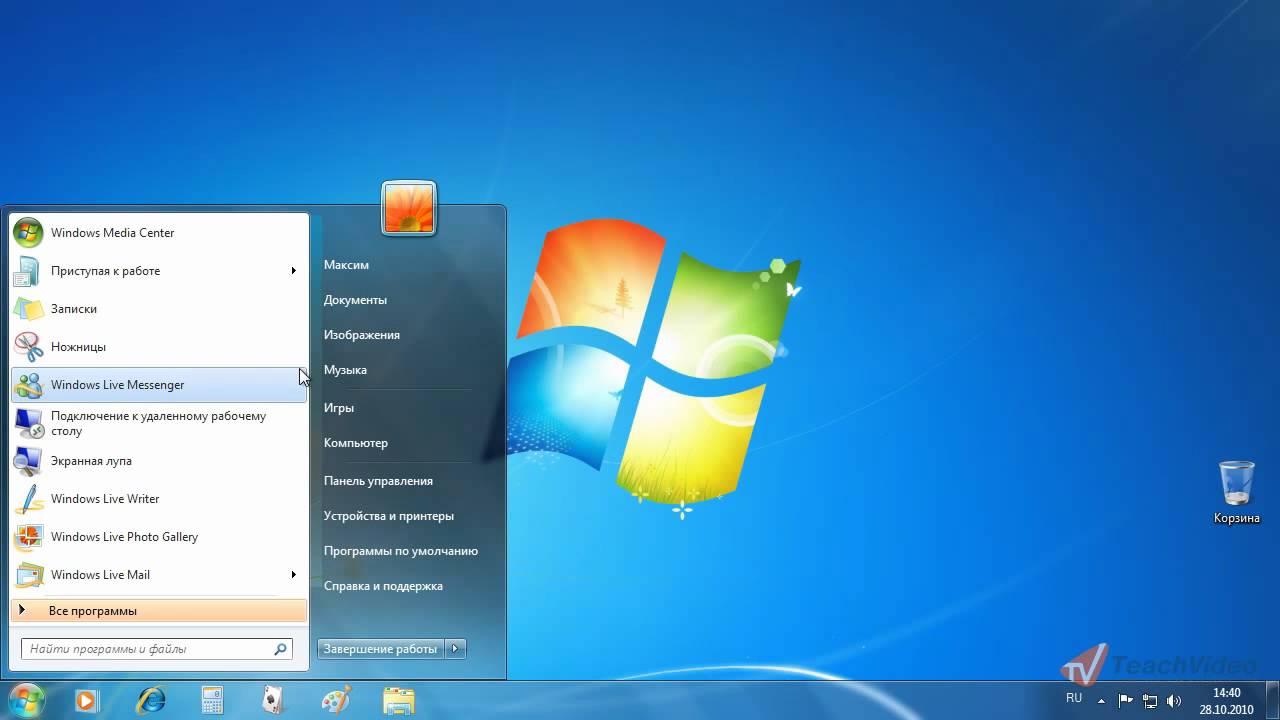Viewport: 1280px width, 720px height.
Task: Open Панель управления
Action: (x=378, y=481)
